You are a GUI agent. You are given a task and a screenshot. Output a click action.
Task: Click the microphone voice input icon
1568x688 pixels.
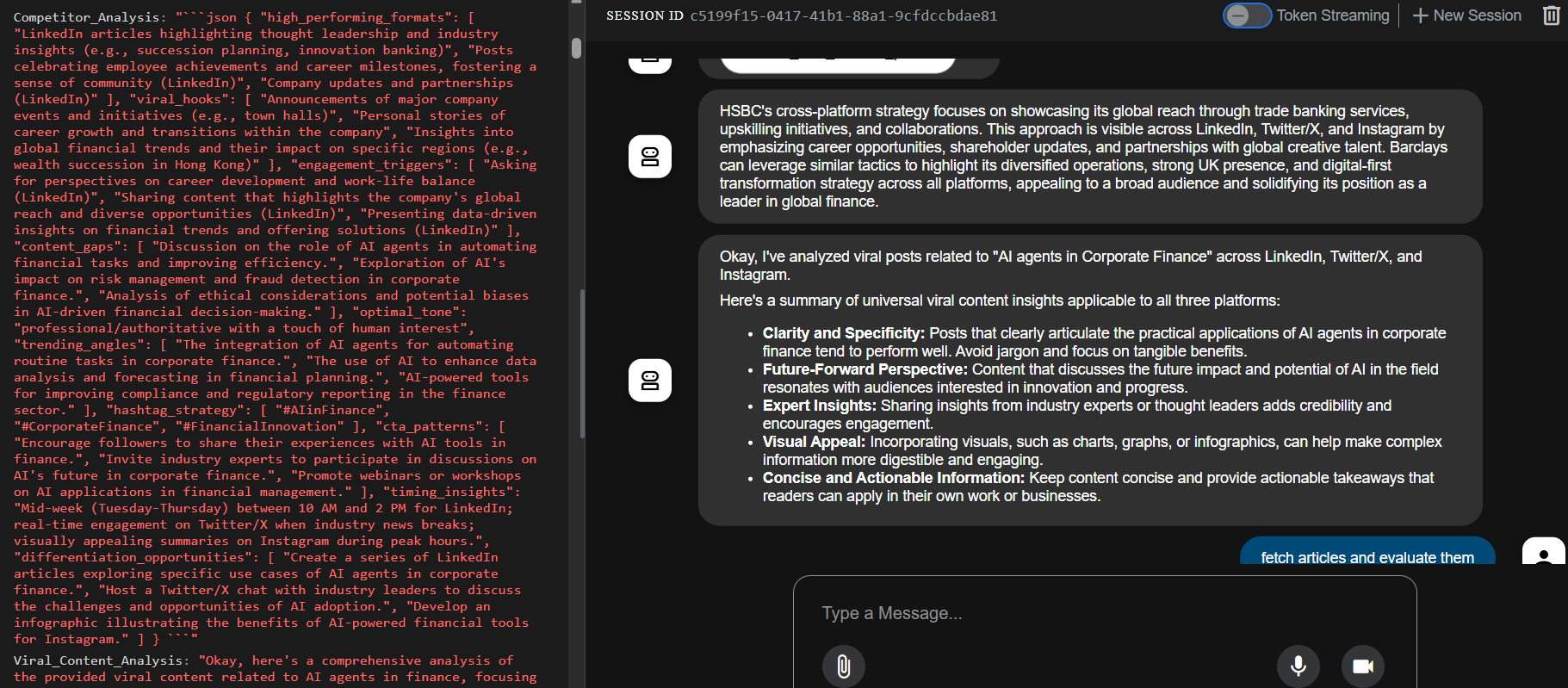[x=1298, y=666]
